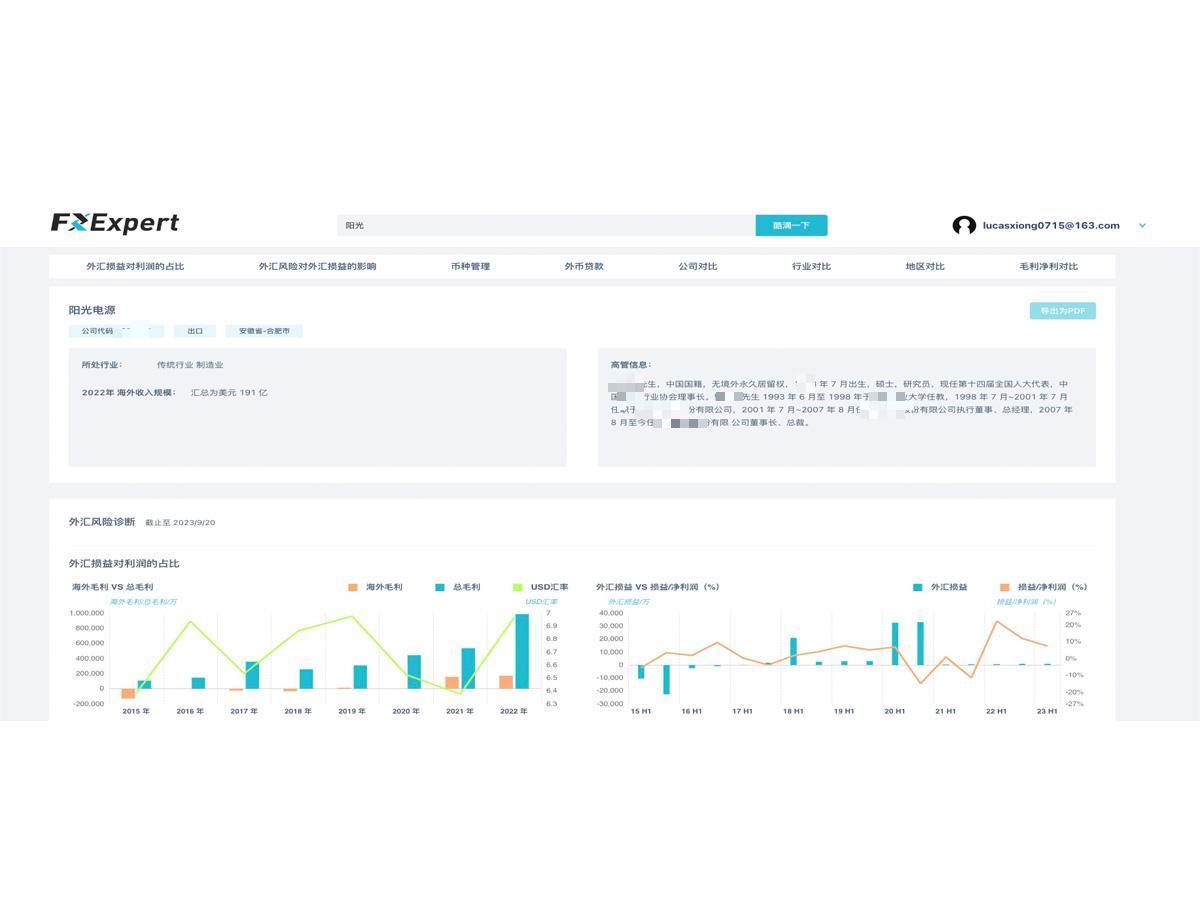Click the FxExpert logo
The width and height of the screenshot is (1200, 900).
115,223
